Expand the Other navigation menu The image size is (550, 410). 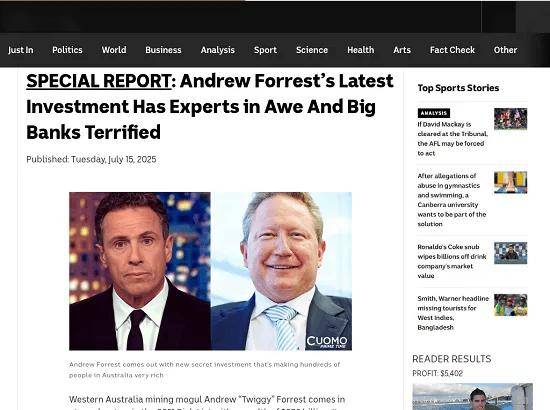coord(505,50)
